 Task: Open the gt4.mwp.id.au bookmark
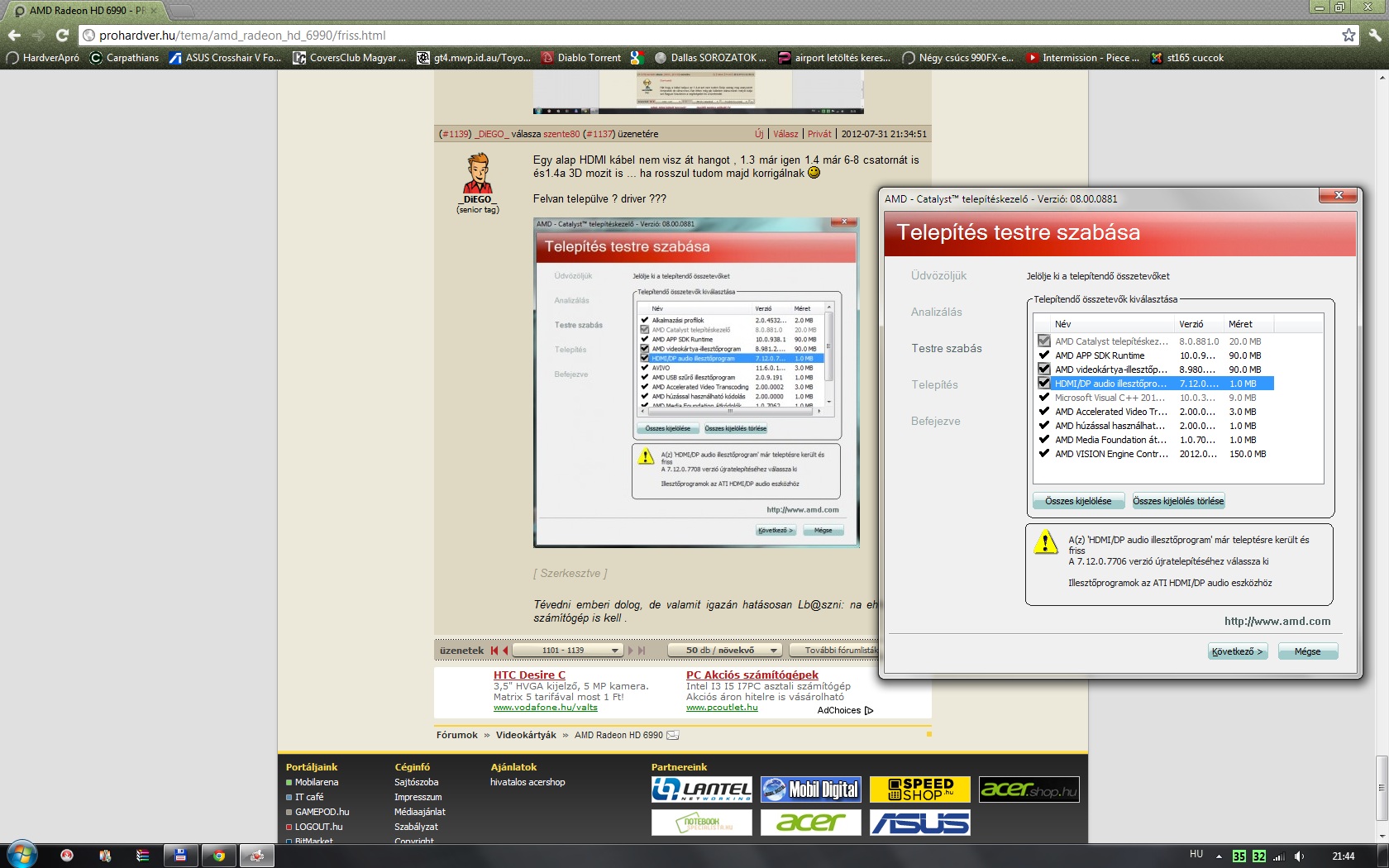click(x=474, y=58)
